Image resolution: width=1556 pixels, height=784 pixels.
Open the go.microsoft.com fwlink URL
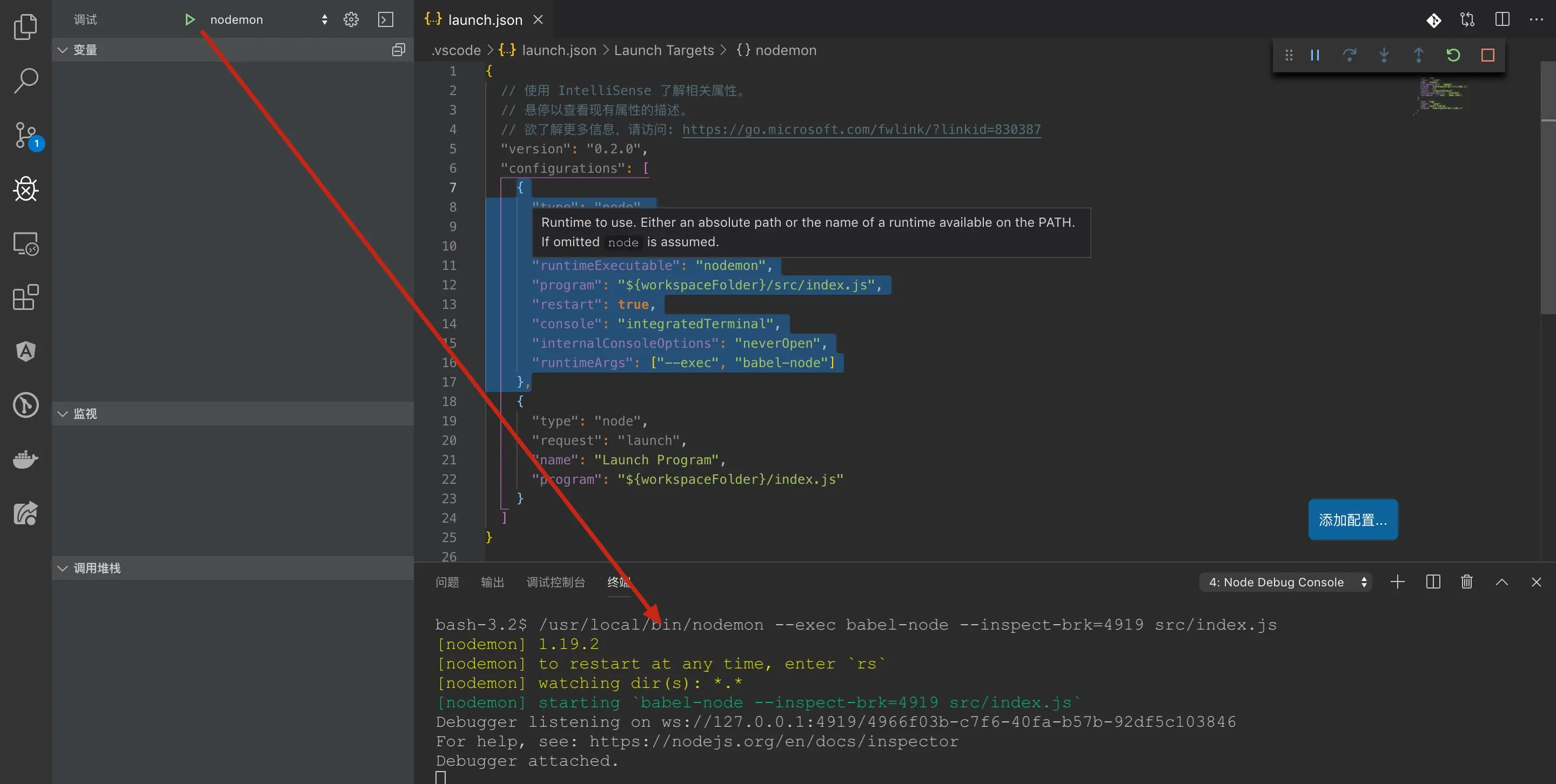(861, 130)
